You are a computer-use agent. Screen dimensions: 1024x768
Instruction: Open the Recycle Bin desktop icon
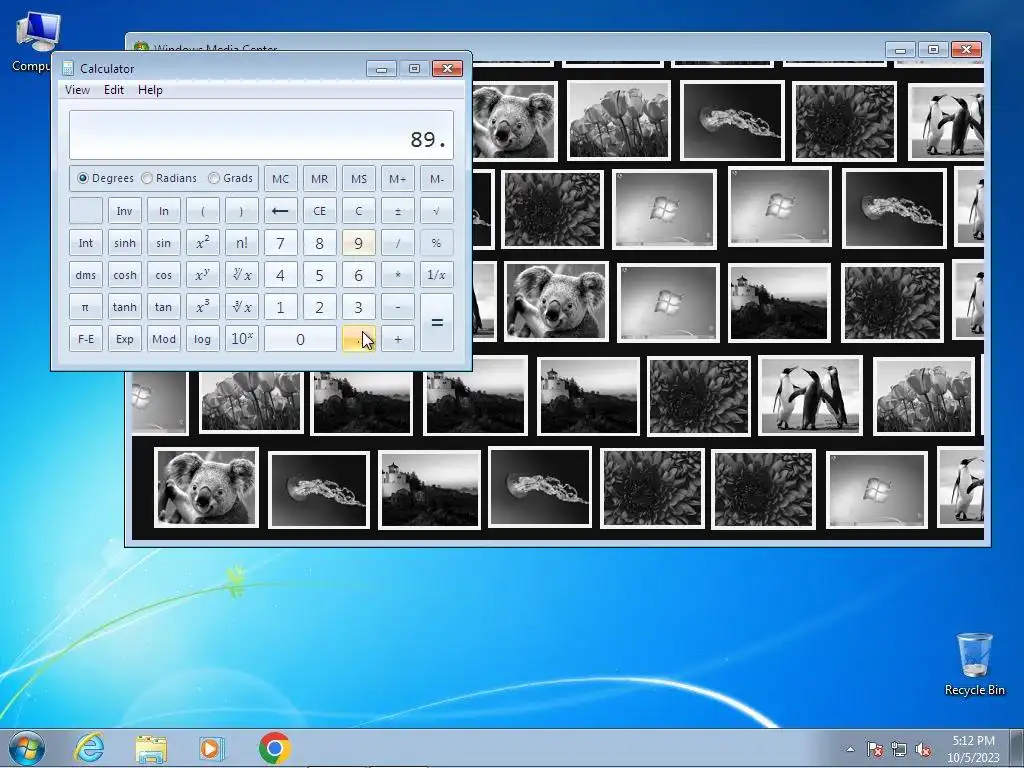point(974,664)
